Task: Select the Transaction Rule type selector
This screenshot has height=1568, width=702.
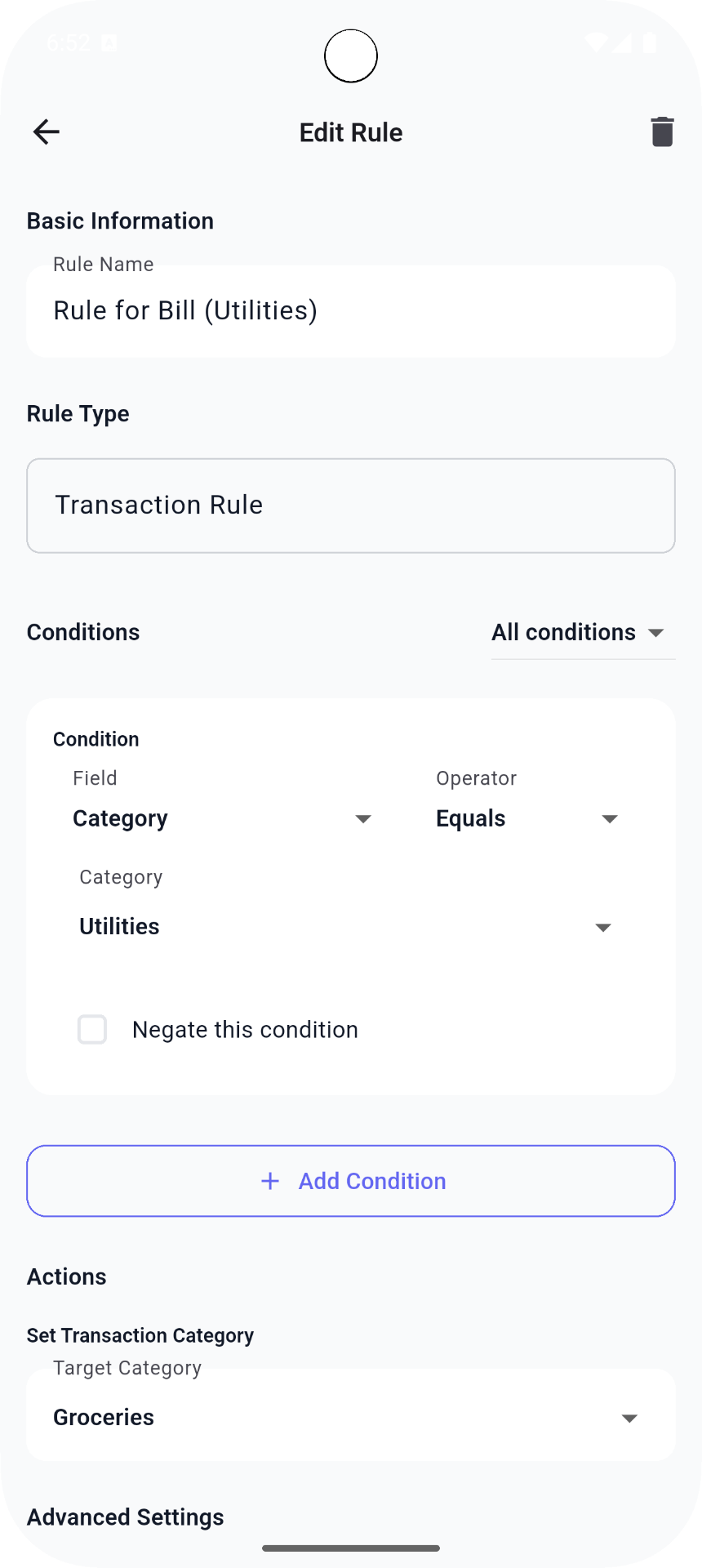Action: (351, 505)
